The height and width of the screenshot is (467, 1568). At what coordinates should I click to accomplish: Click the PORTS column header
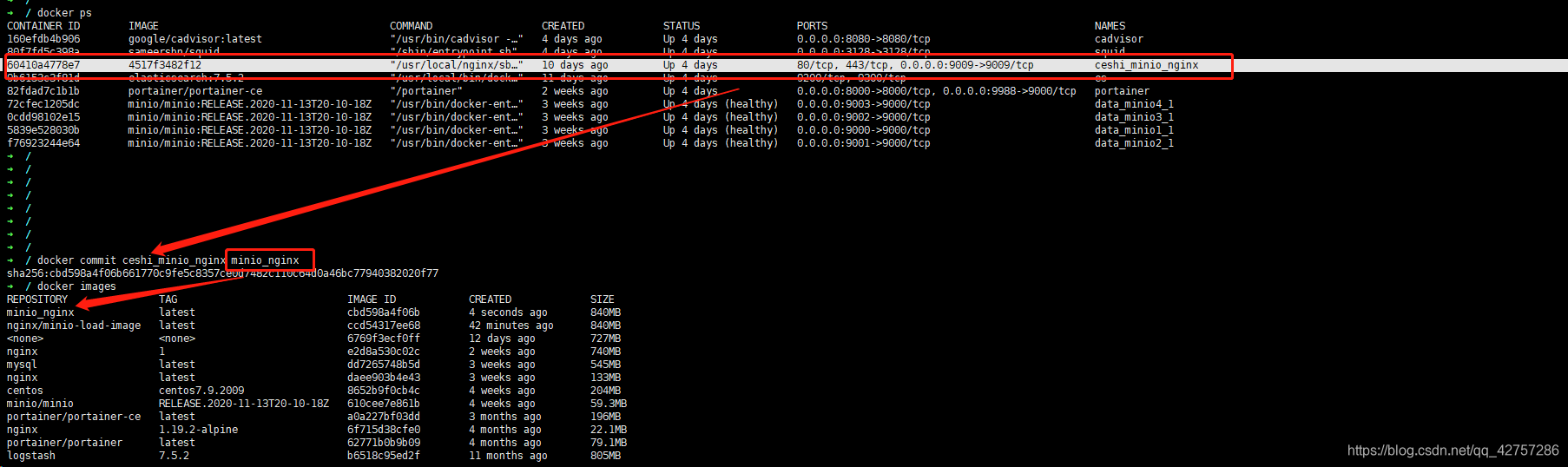pyautogui.click(x=813, y=26)
